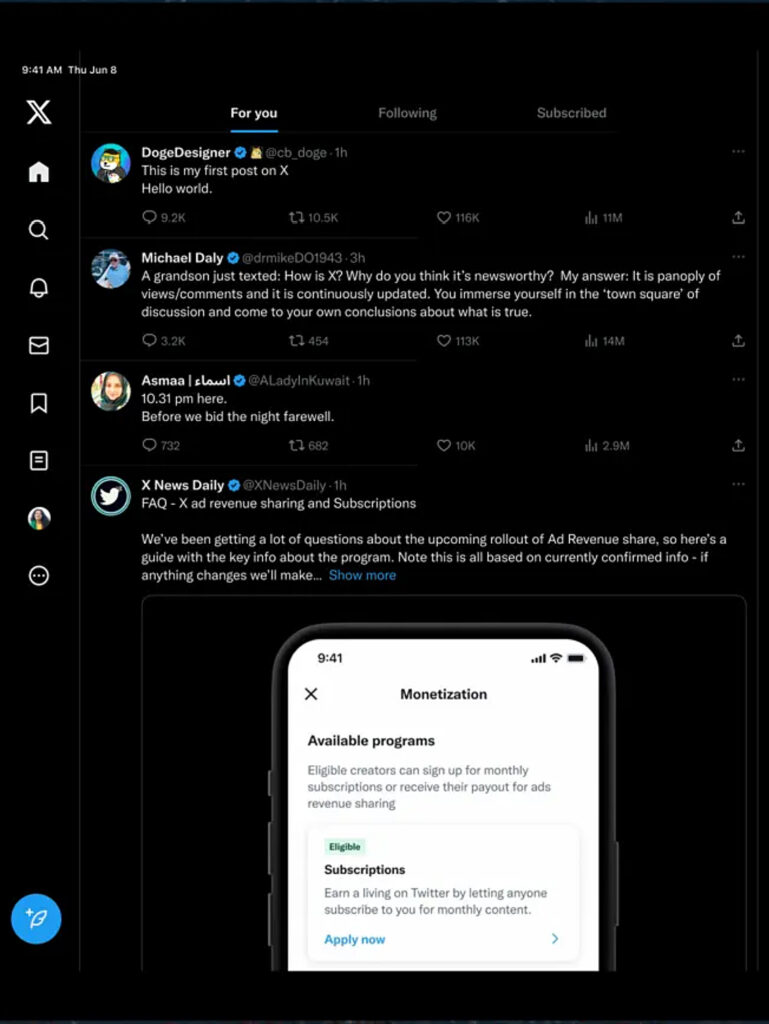Open Lists icon in sidebar
Viewport: 769px width, 1024px height.
(x=39, y=460)
